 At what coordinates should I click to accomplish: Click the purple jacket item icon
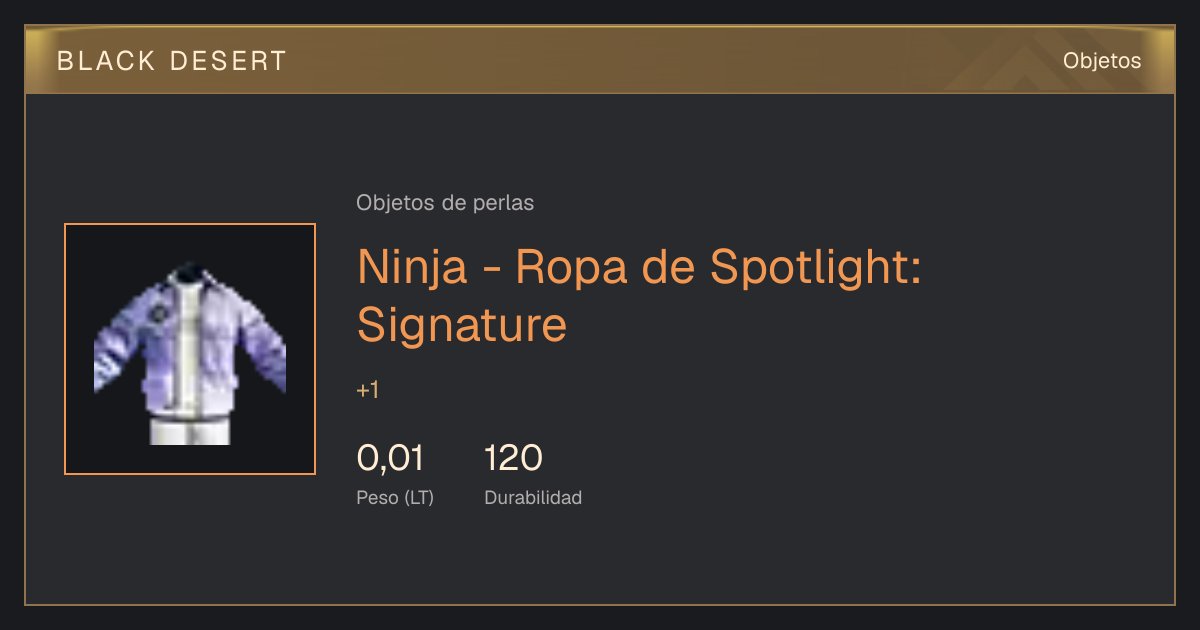click(190, 349)
